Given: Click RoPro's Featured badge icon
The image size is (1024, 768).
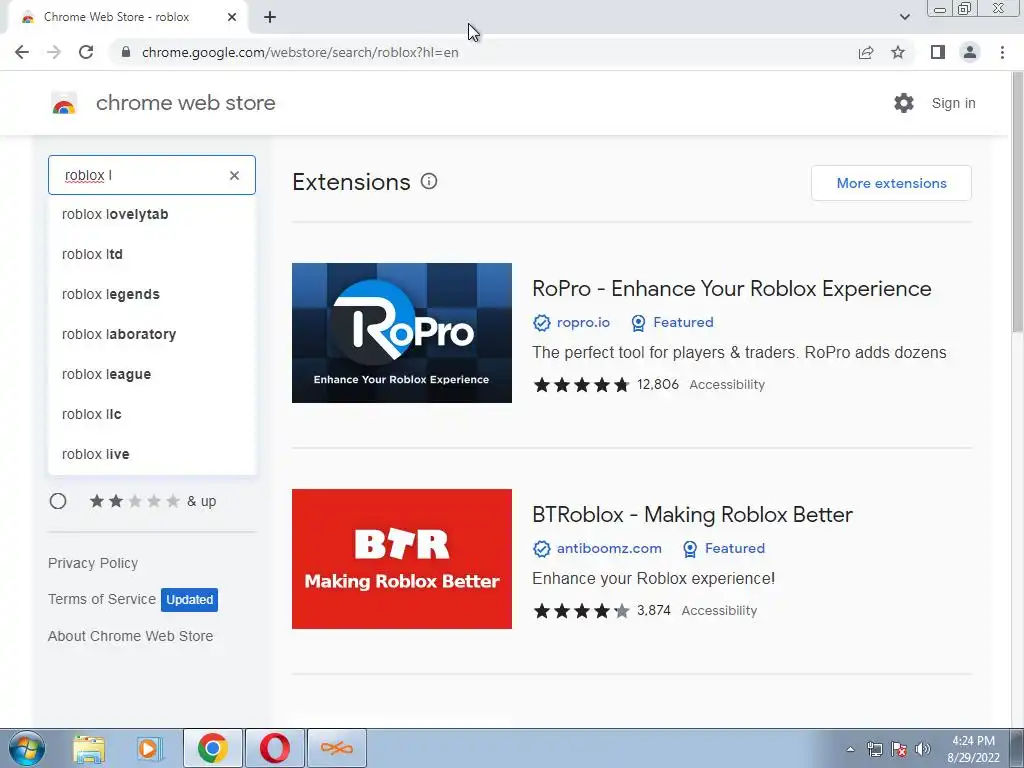Looking at the screenshot, I should [638, 323].
